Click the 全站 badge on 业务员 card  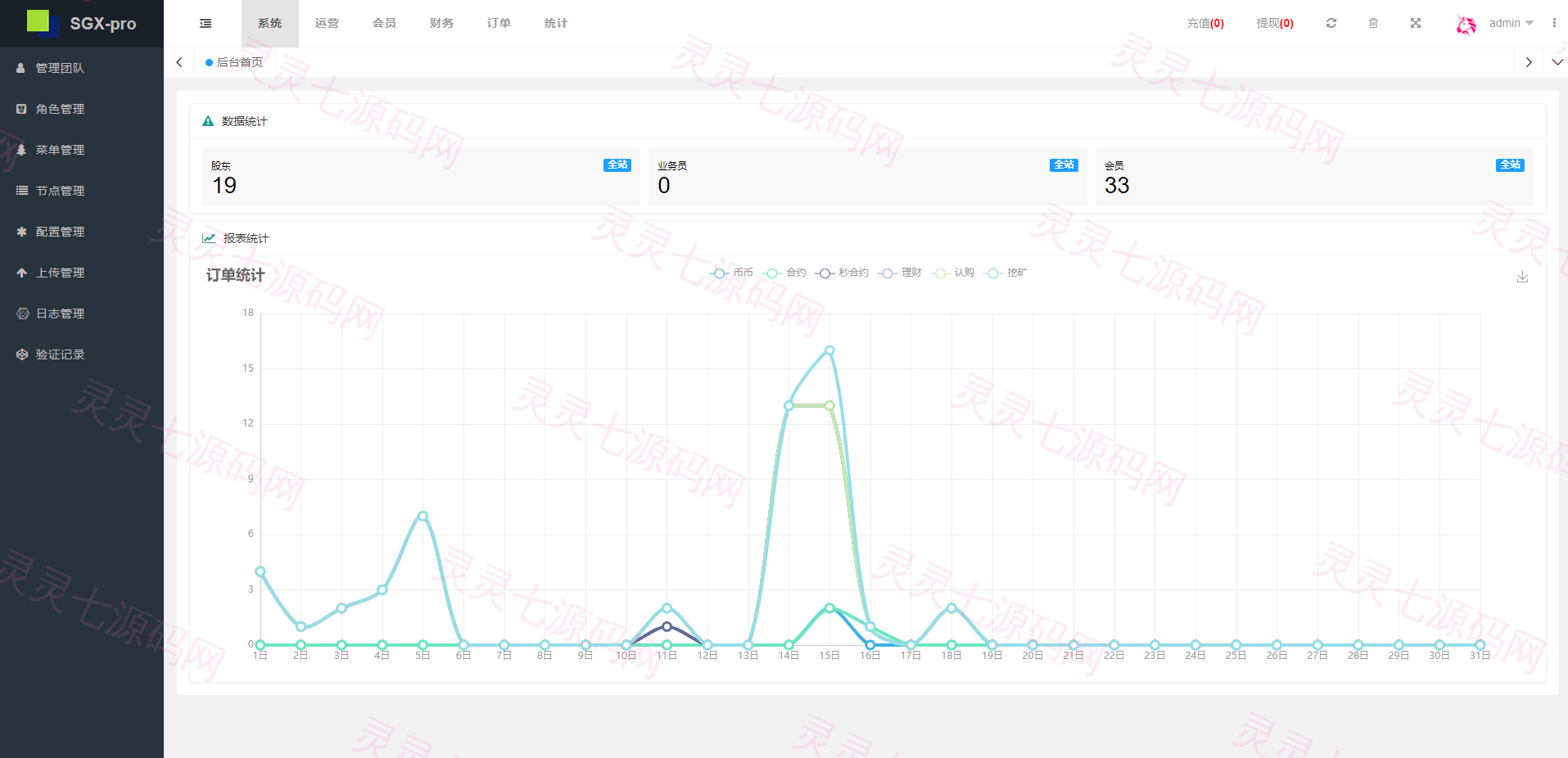coord(1064,165)
